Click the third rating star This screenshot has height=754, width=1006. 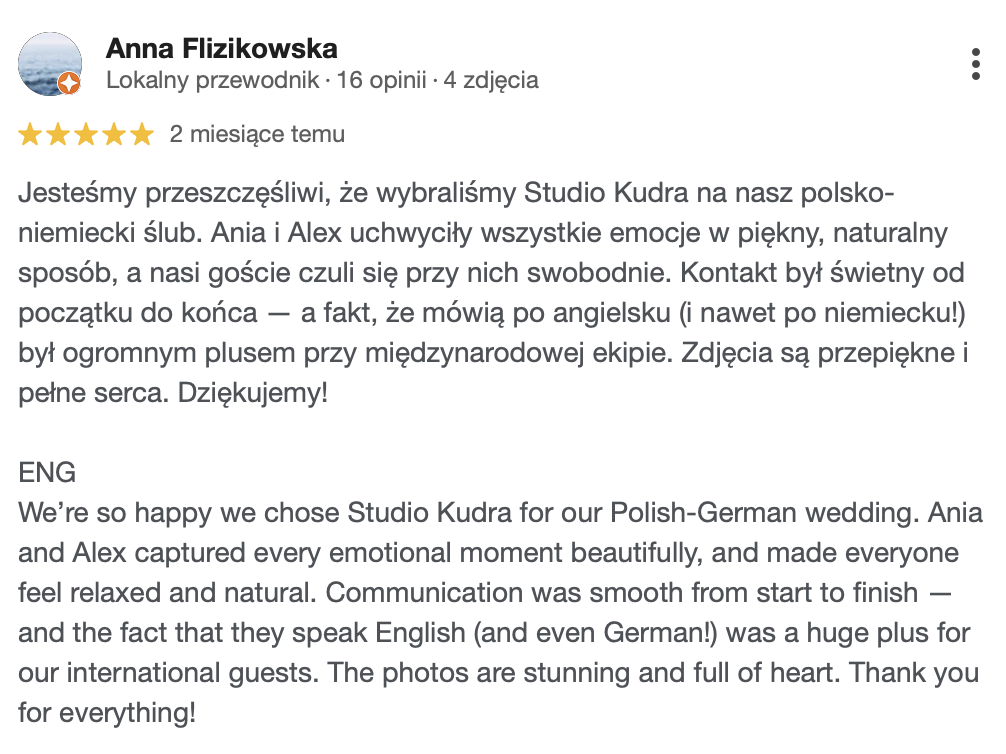click(x=86, y=134)
